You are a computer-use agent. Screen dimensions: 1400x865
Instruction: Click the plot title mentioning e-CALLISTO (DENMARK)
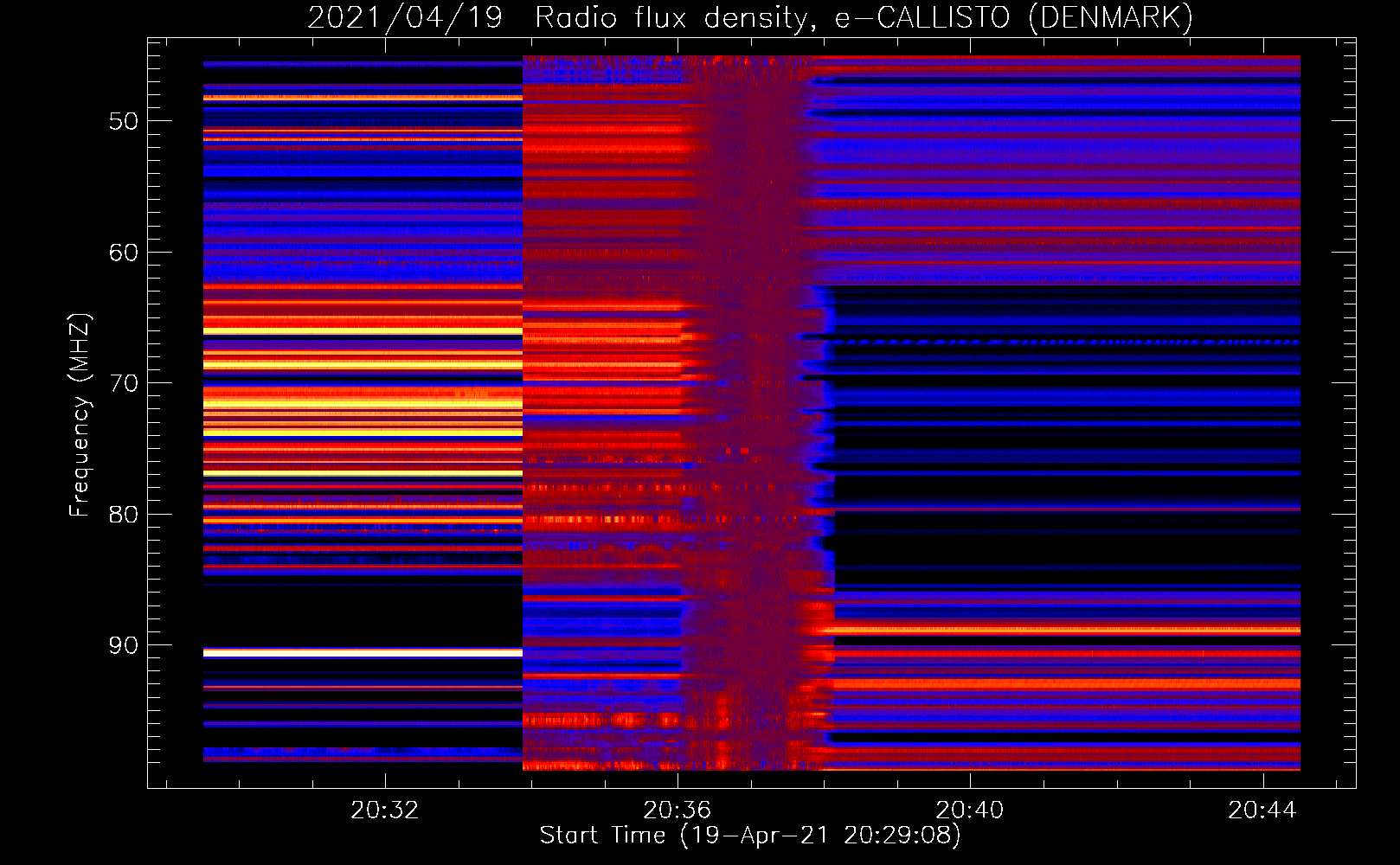tap(750, 17)
